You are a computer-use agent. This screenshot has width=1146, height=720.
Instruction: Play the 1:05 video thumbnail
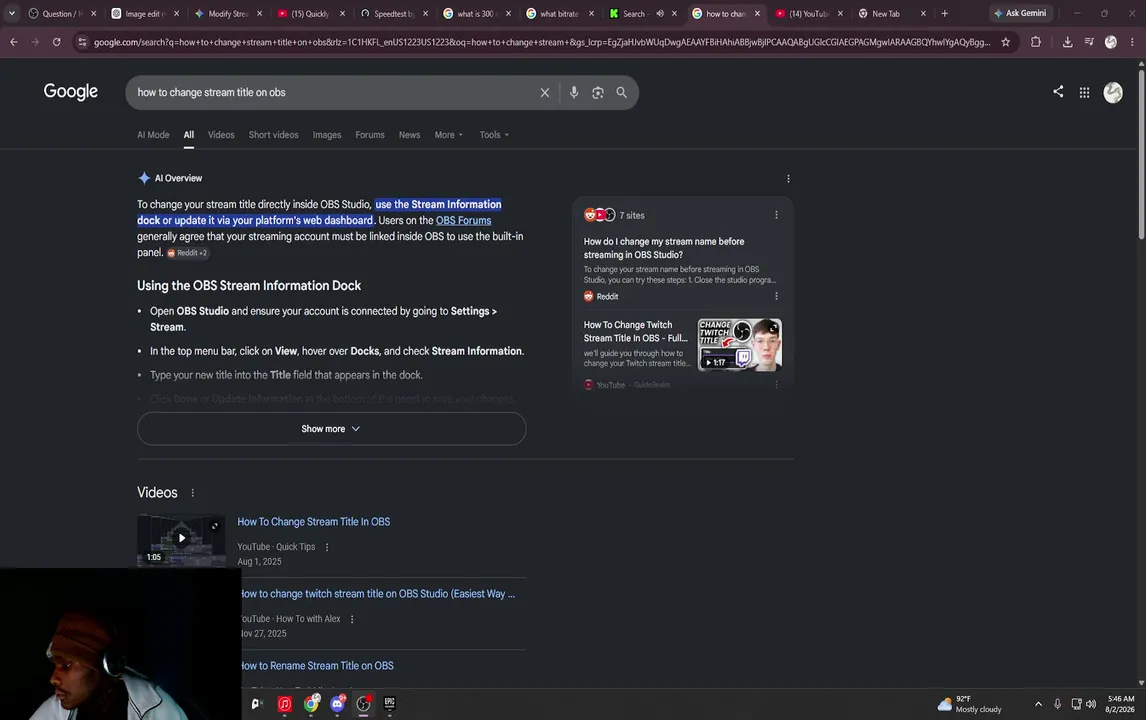click(181, 539)
